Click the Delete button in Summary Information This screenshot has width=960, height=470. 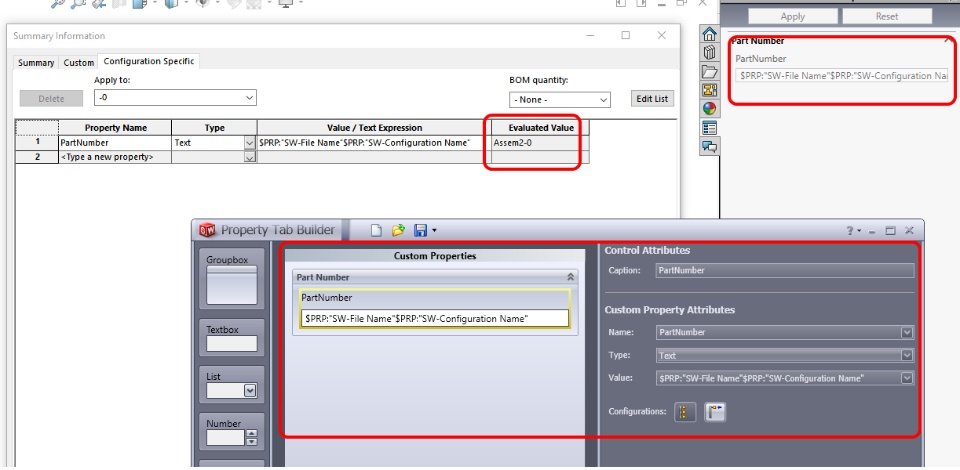51,99
